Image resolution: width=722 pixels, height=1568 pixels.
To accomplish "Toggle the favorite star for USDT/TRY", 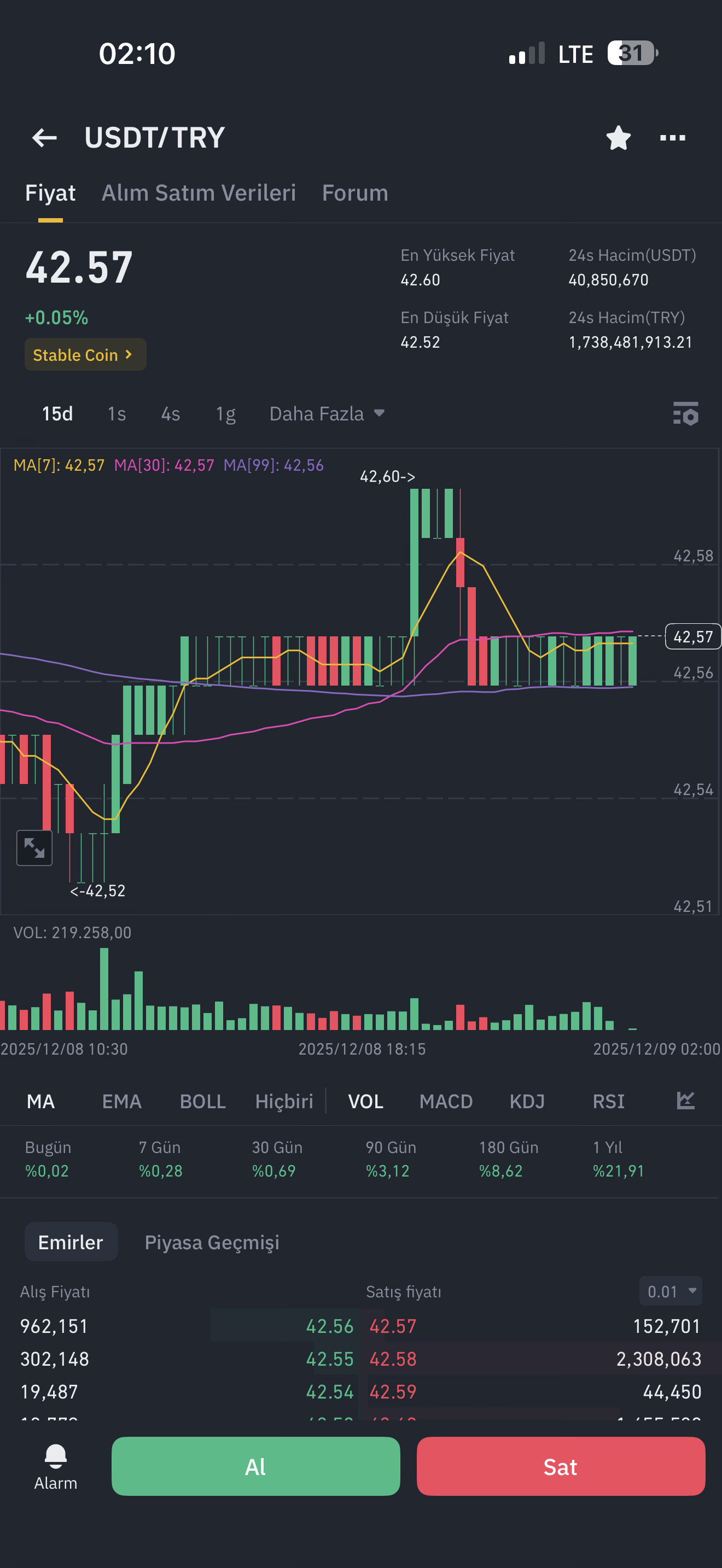I will pos(619,138).
